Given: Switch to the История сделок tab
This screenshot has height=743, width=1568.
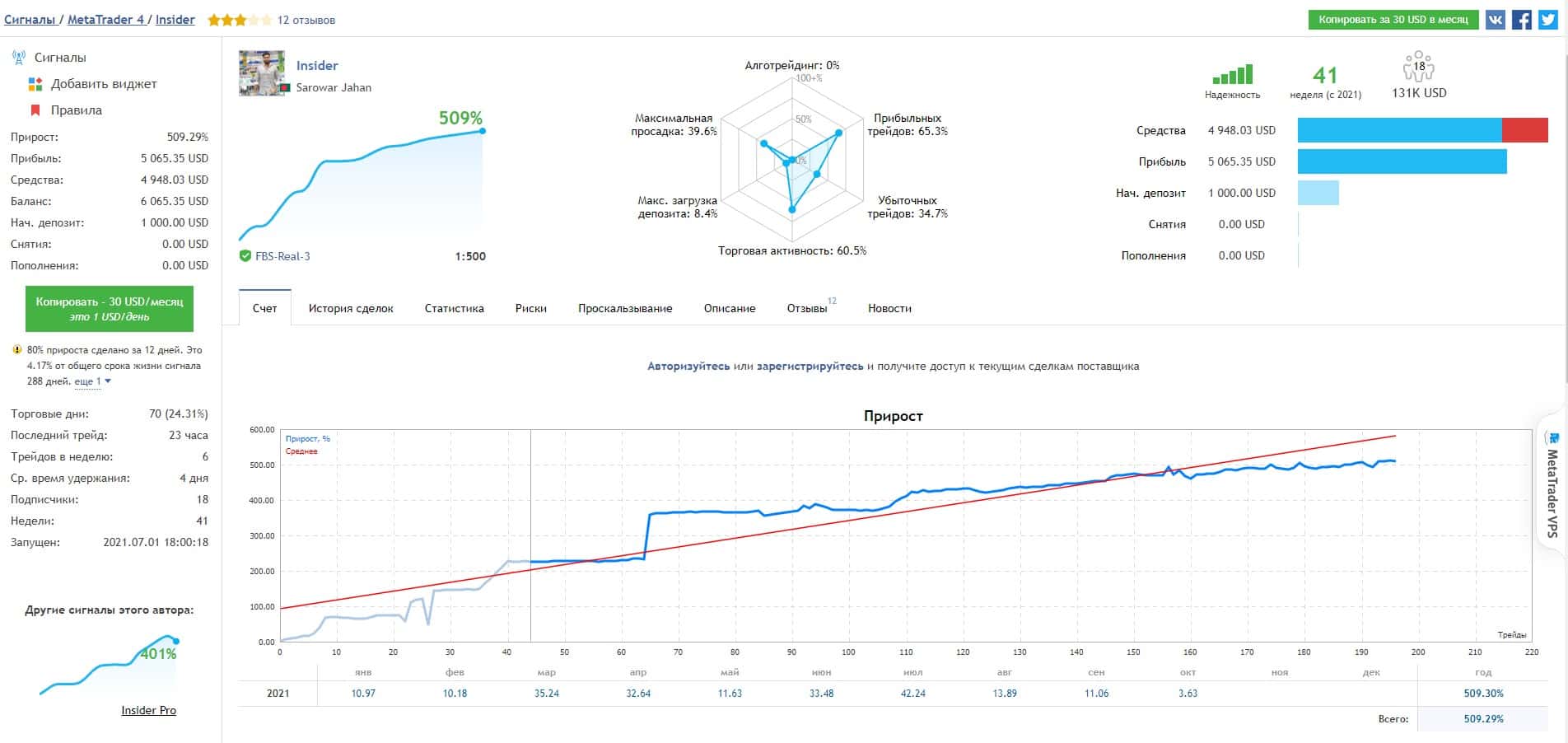Looking at the screenshot, I should [x=351, y=308].
